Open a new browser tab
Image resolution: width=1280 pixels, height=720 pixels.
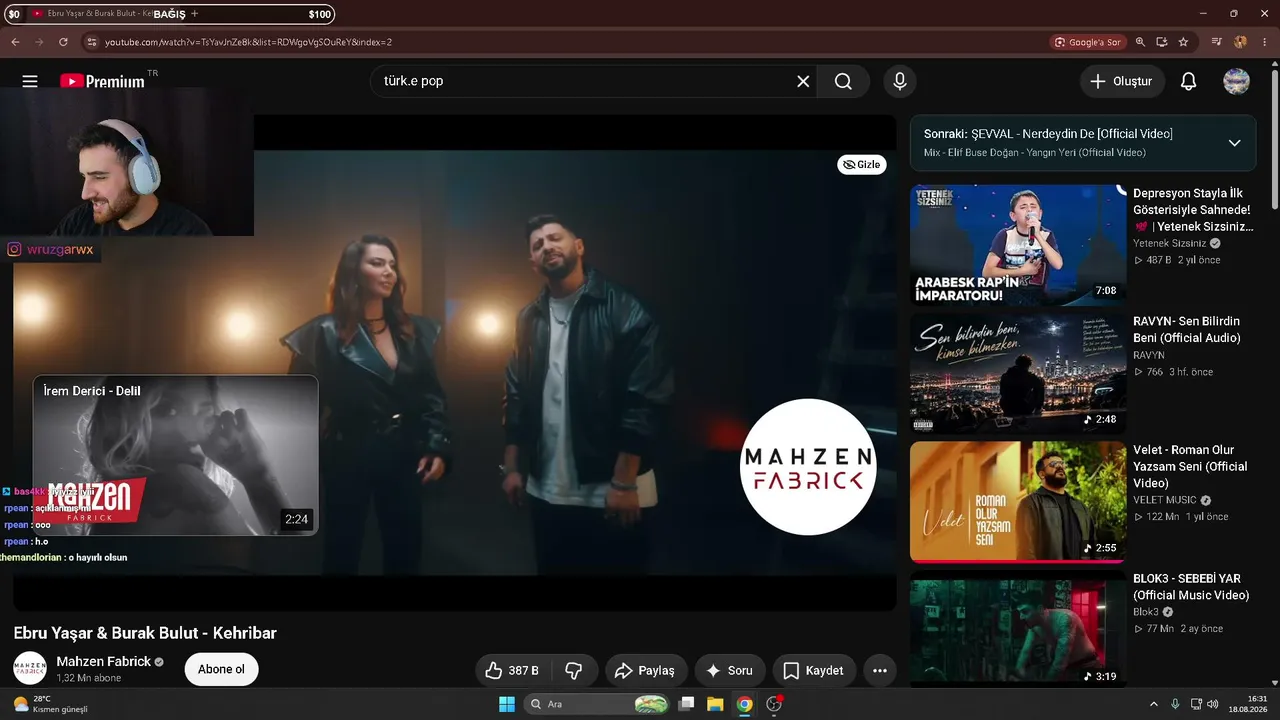coord(194,14)
